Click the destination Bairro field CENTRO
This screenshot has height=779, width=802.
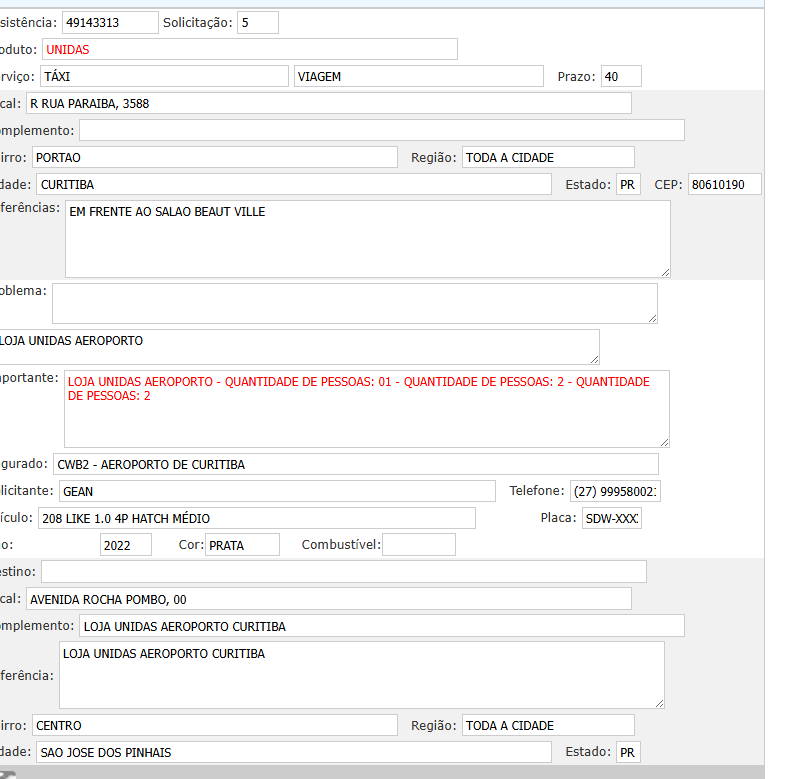[x=215, y=725]
